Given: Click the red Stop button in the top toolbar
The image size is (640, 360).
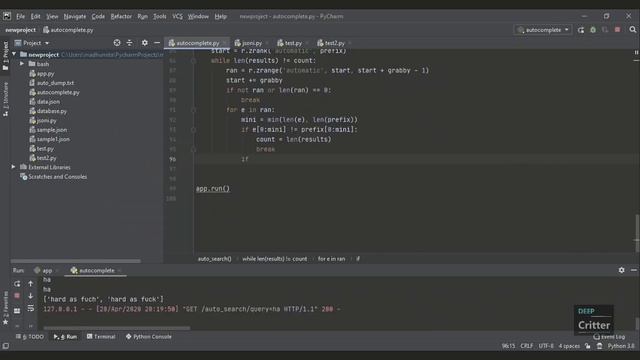Looking at the screenshot, I should pyautogui.click(x=618, y=30).
